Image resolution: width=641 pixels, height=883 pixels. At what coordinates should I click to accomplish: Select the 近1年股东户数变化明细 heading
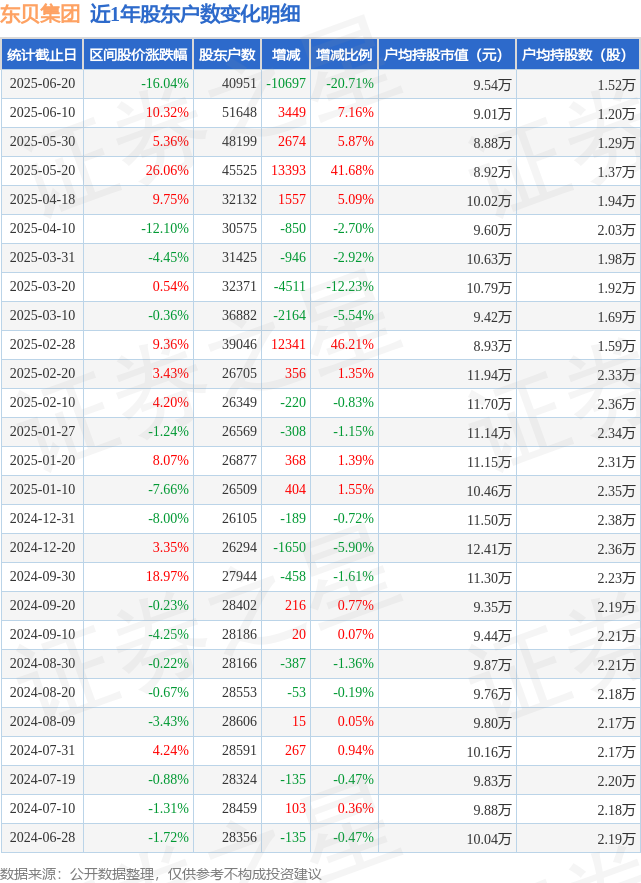[195, 14]
